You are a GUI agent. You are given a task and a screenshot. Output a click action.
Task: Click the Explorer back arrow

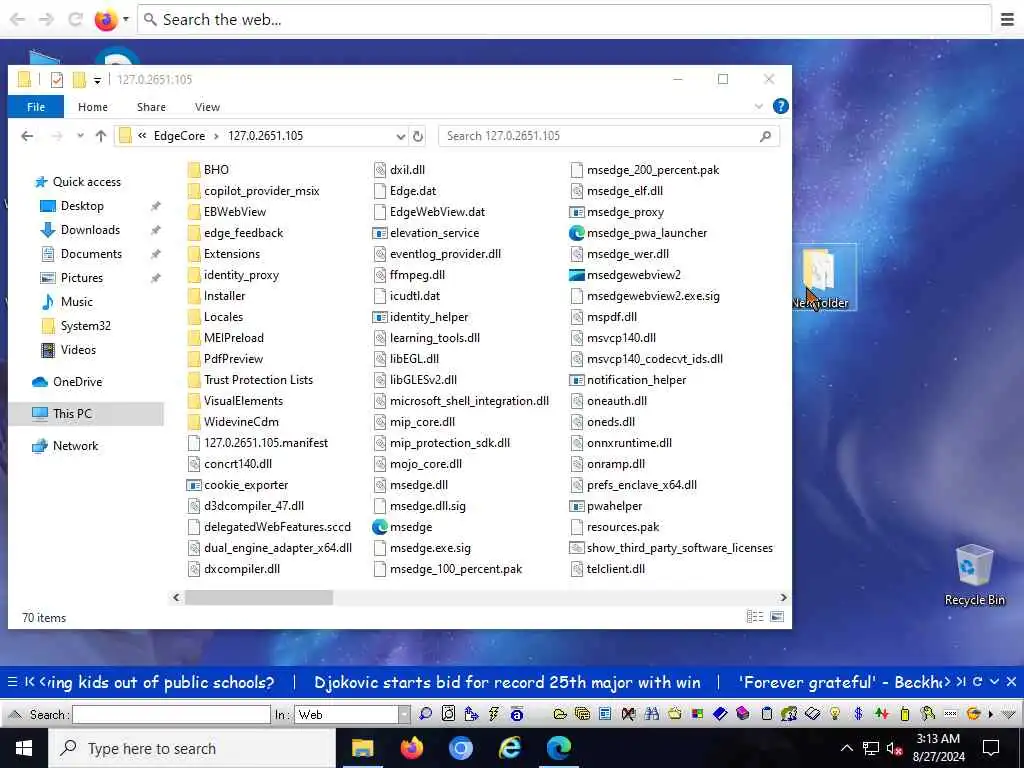coord(27,136)
